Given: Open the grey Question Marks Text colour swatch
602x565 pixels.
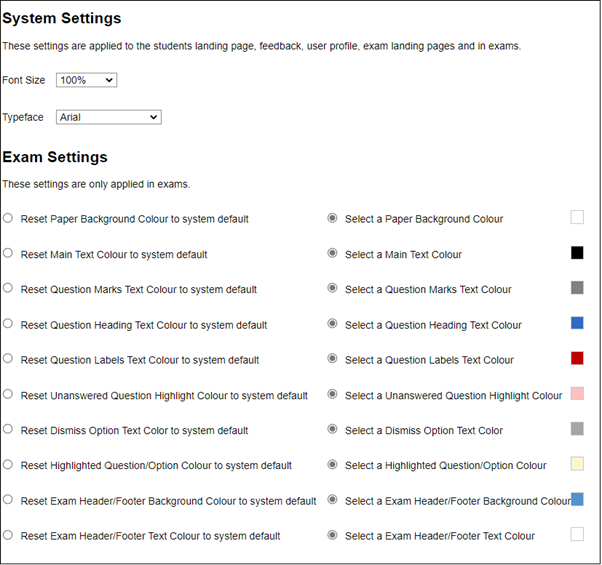Looking at the screenshot, I should (577, 288).
